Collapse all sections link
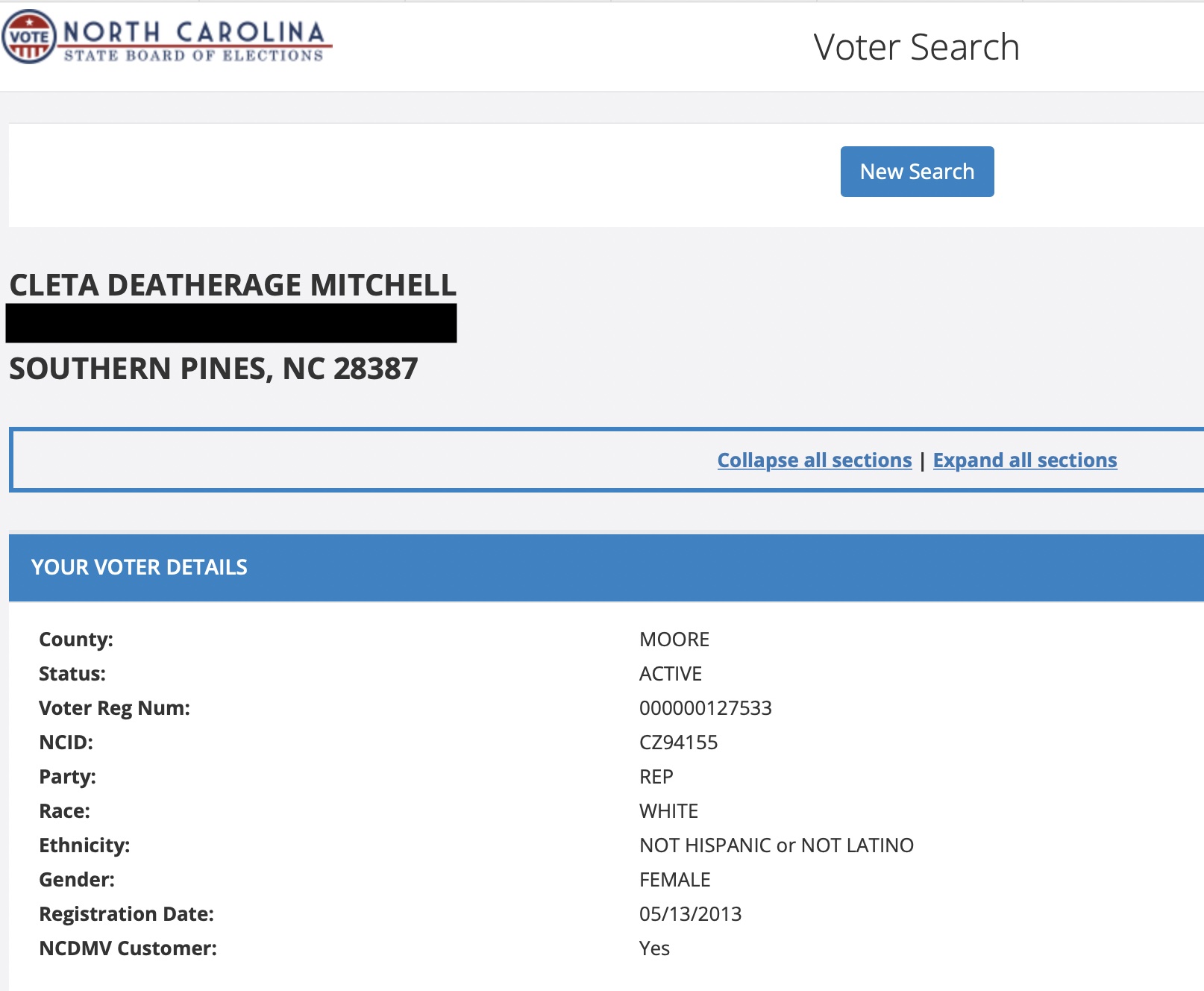Viewport: 1204px width, 991px height. click(815, 460)
